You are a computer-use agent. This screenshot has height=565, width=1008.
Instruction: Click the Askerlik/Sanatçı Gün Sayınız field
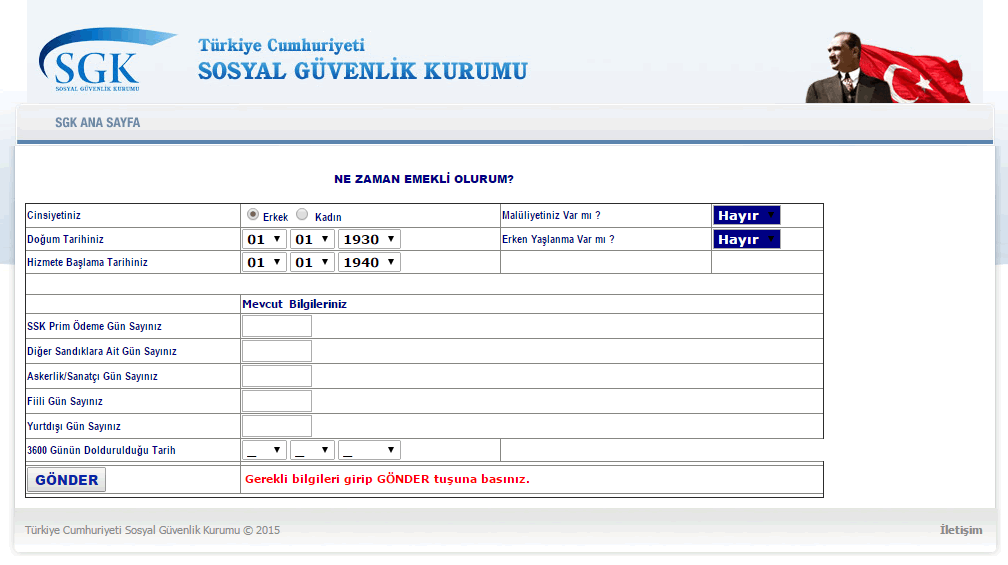click(277, 376)
